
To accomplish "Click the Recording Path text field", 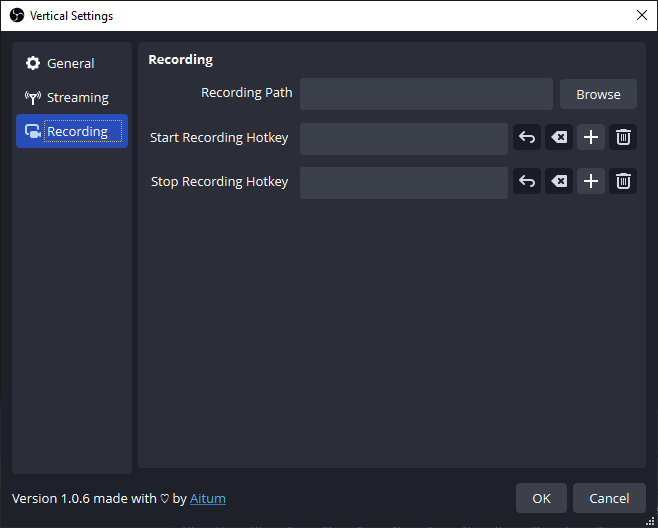I will point(426,94).
